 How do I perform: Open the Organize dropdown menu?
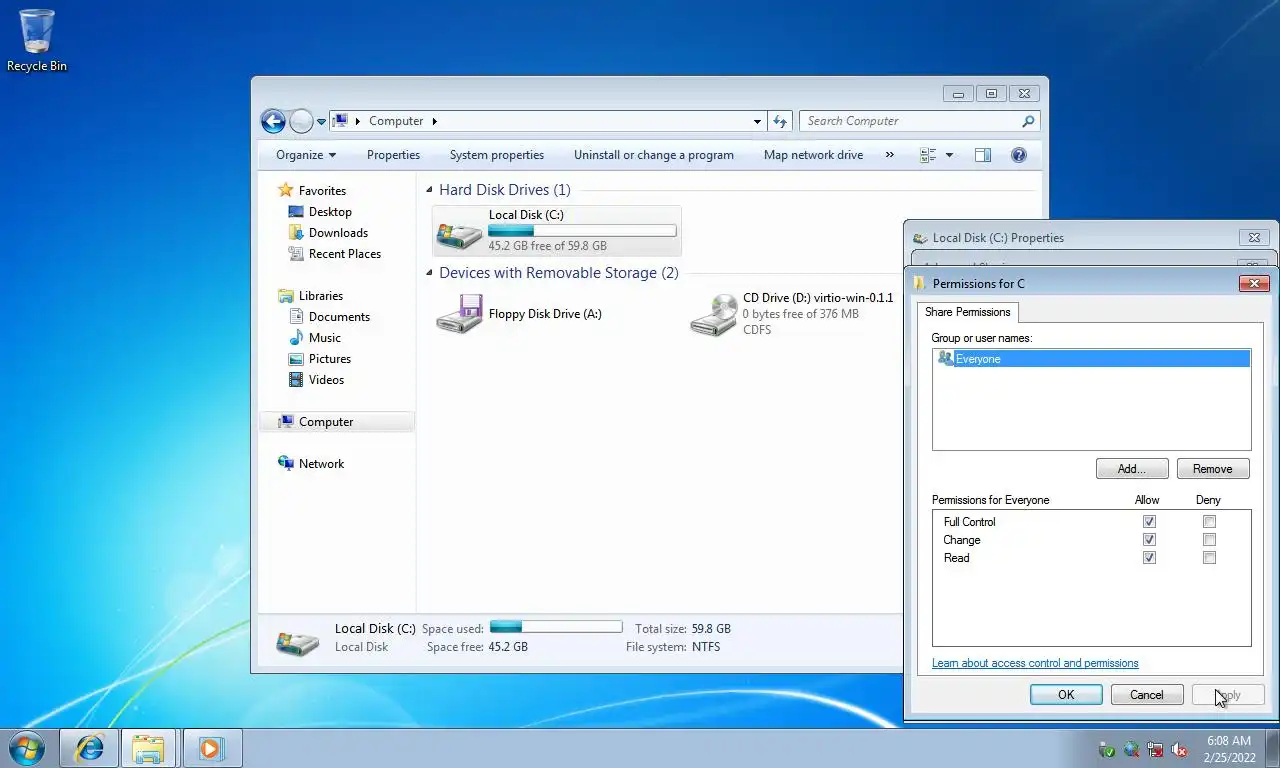(x=306, y=155)
